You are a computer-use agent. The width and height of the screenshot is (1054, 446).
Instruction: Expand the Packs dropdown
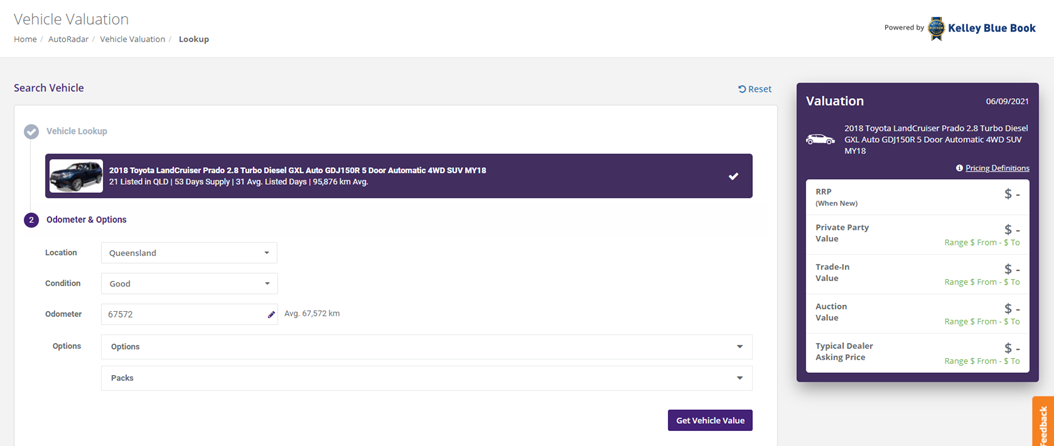click(x=427, y=378)
